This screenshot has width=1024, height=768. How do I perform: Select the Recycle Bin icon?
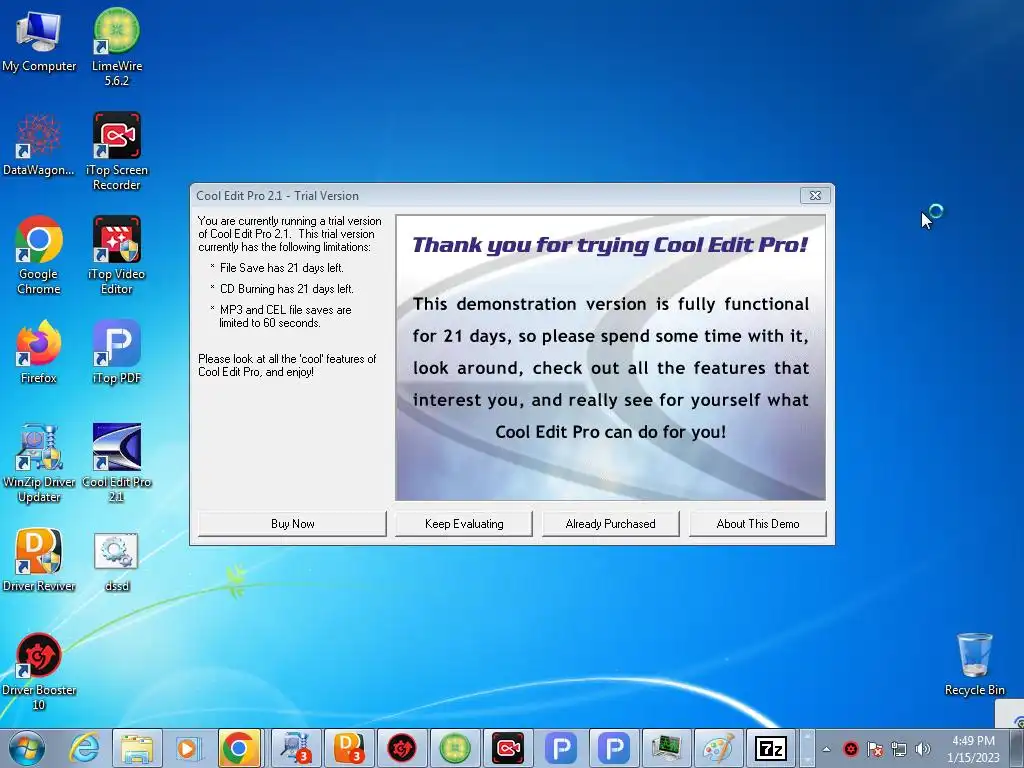(974, 664)
